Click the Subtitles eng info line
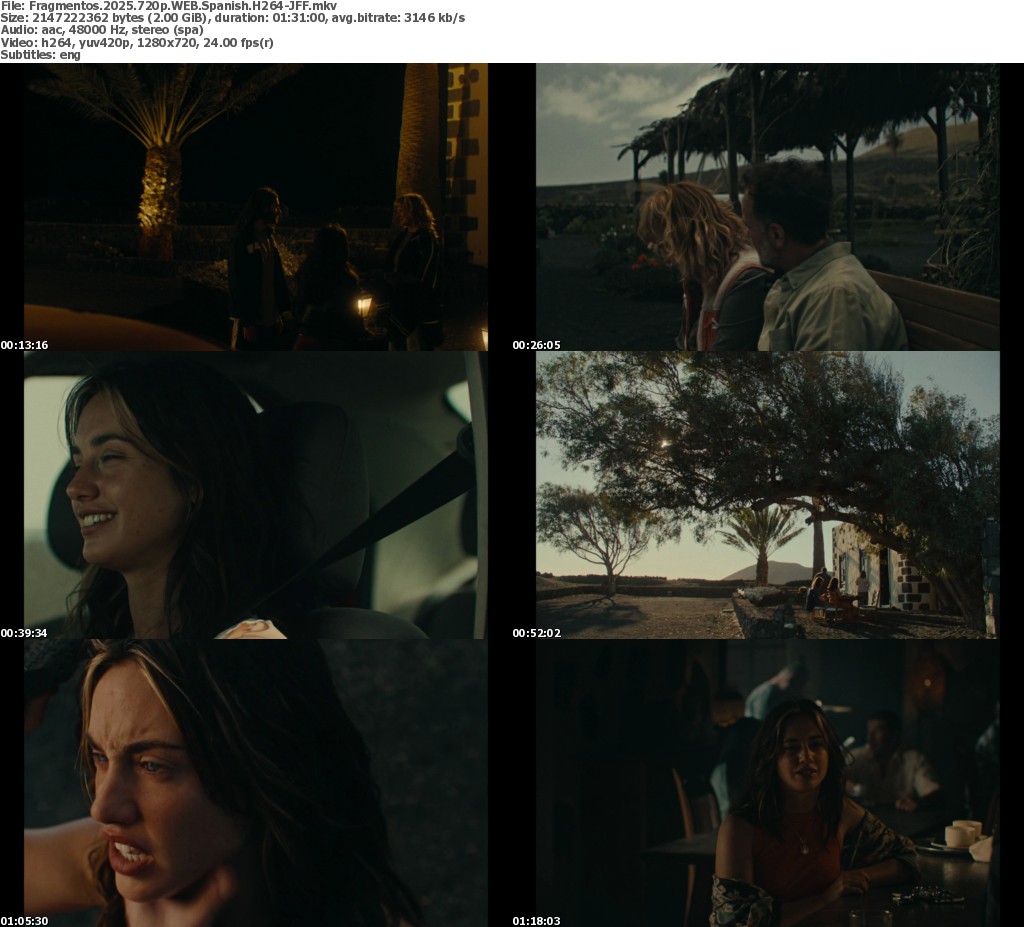1024x927 pixels. [40, 55]
